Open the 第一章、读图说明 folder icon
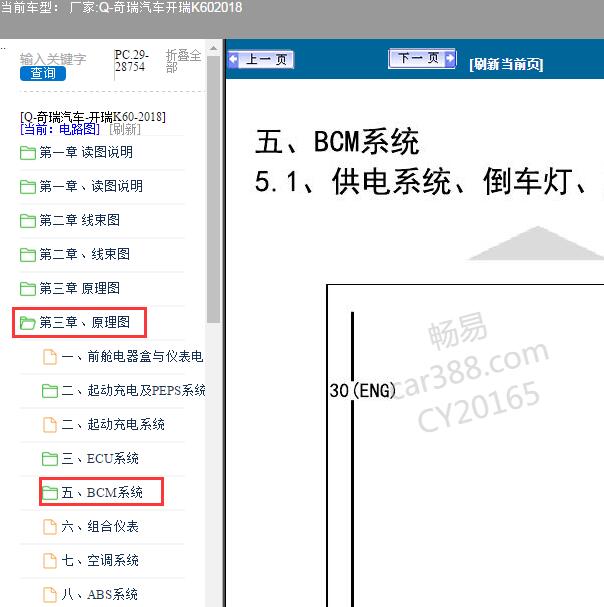Viewport: 604px width, 607px height. (28, 187)
